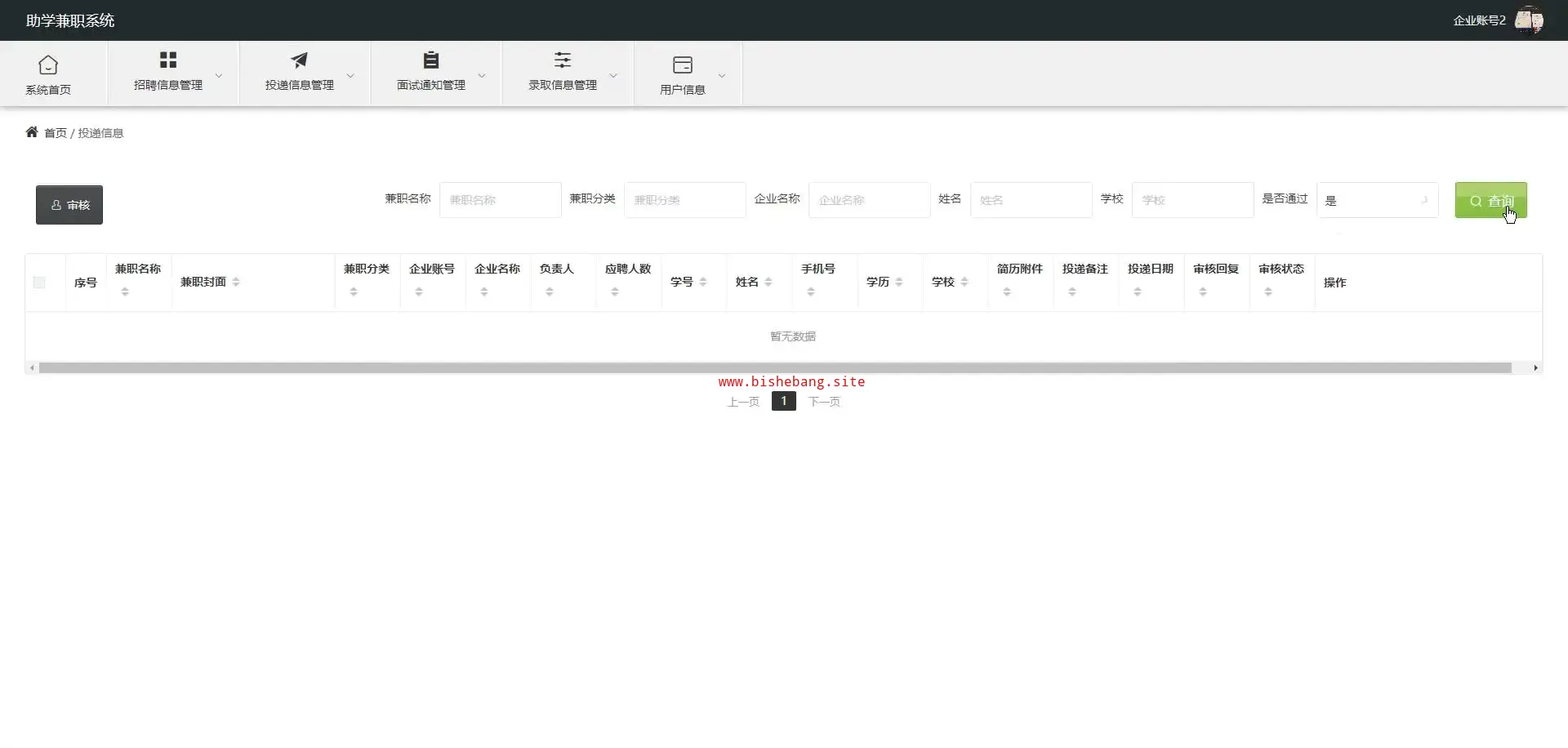1568x748 pixels.
Task: Sort by 兼职分类 column arrows
Action: pos(354,292)
